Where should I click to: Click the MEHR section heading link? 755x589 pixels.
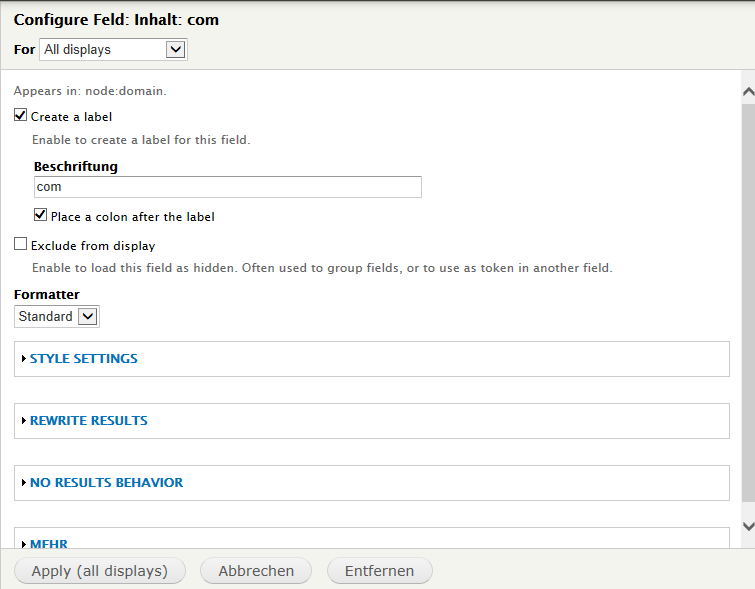click(x=49, y=544)
